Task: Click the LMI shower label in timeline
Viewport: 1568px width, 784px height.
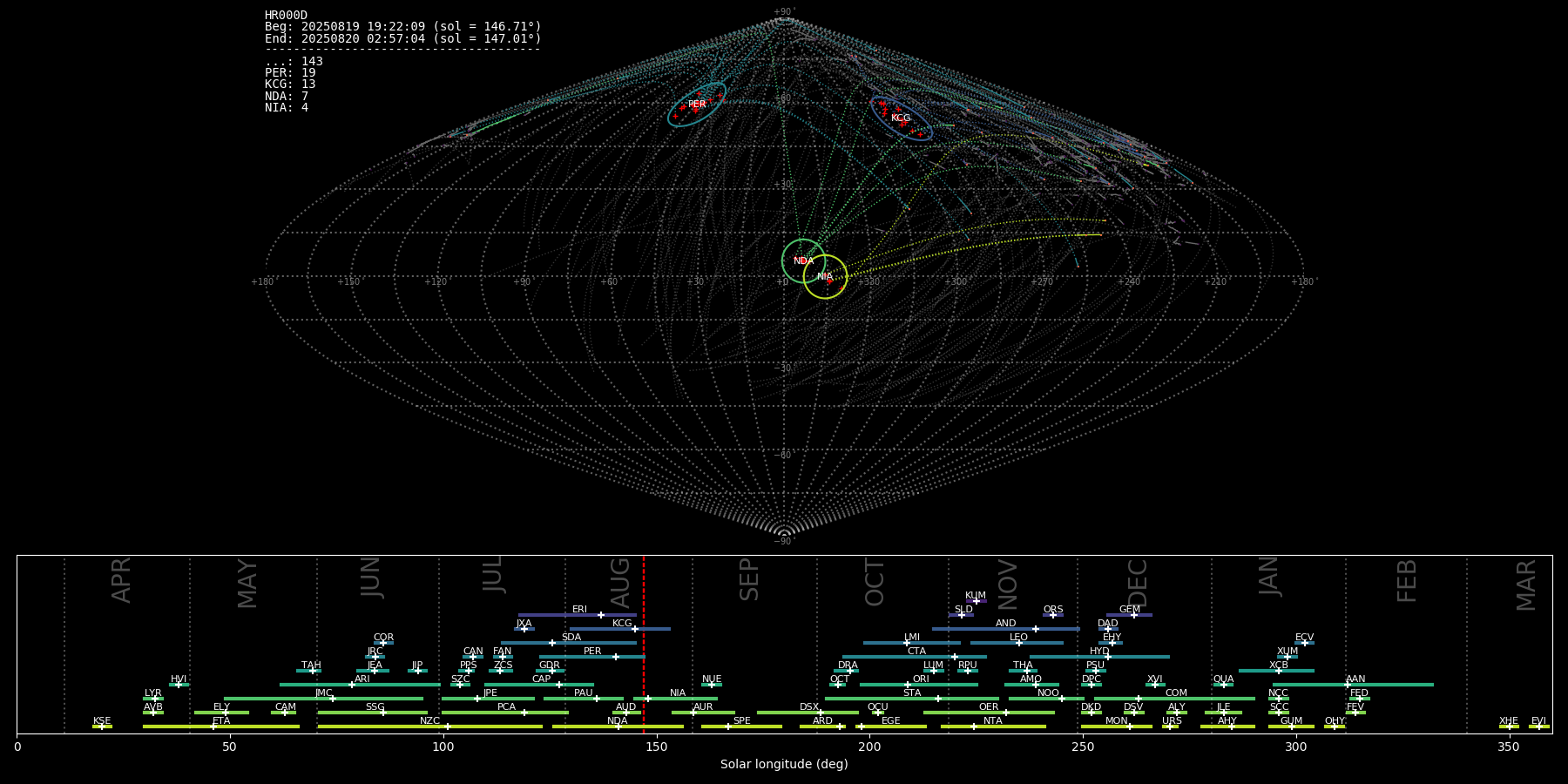Action: tap(912, 638)
